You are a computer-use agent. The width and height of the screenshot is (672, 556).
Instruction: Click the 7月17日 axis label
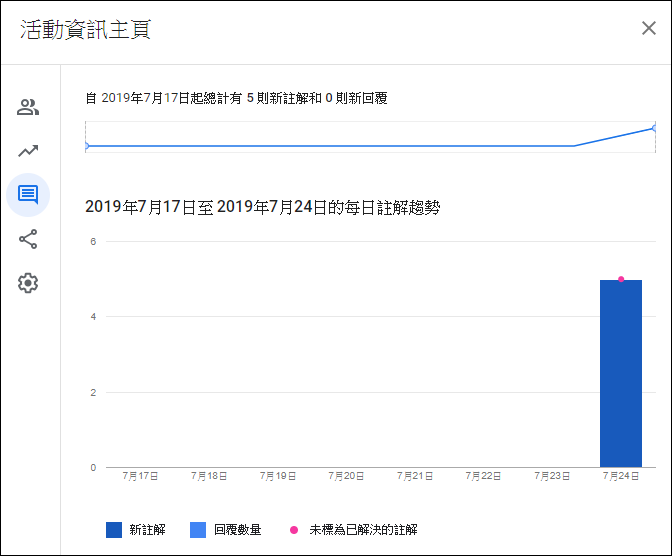click(x=140, y=476)
